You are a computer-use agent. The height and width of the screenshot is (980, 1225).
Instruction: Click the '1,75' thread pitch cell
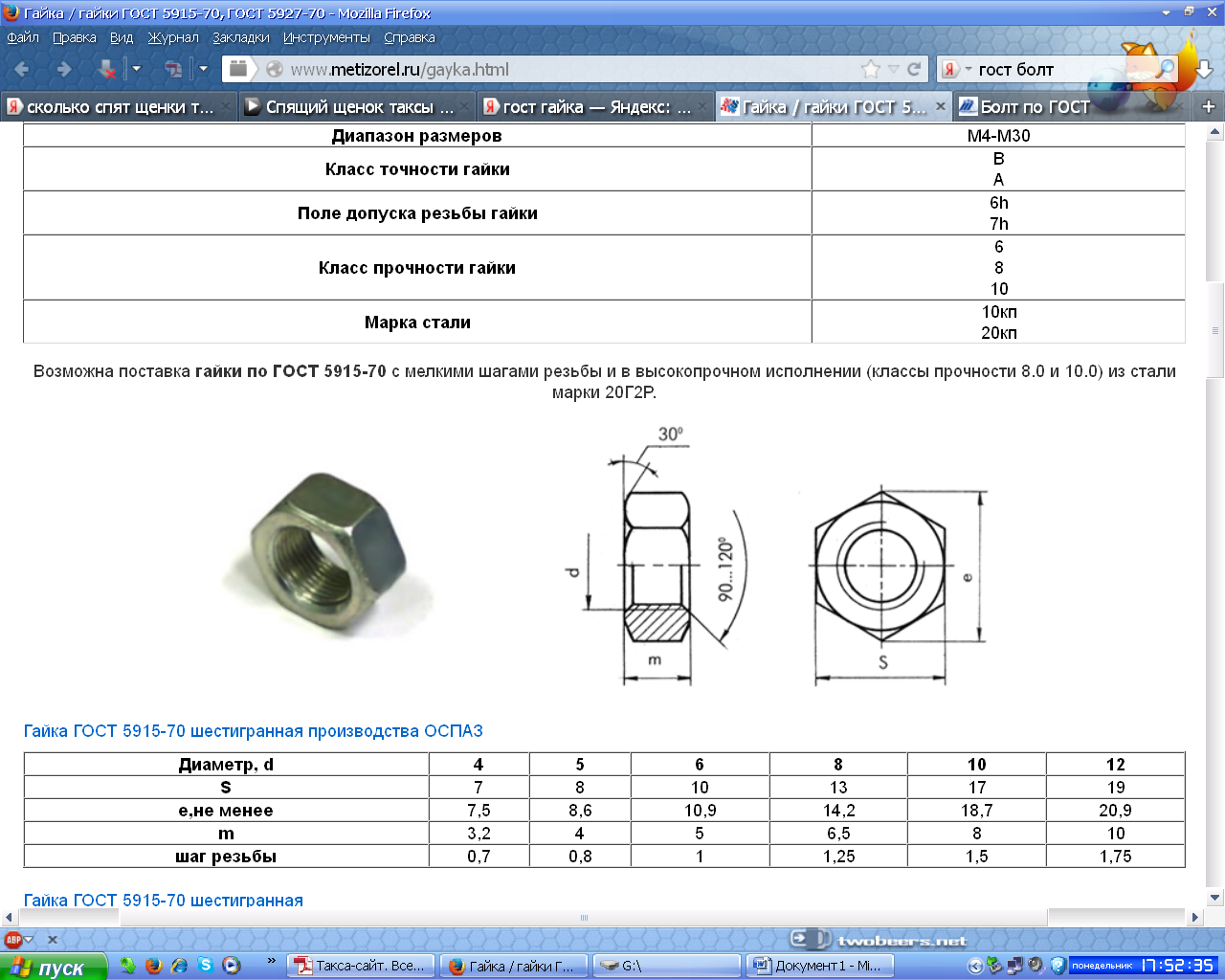(x=1116, y=857)
